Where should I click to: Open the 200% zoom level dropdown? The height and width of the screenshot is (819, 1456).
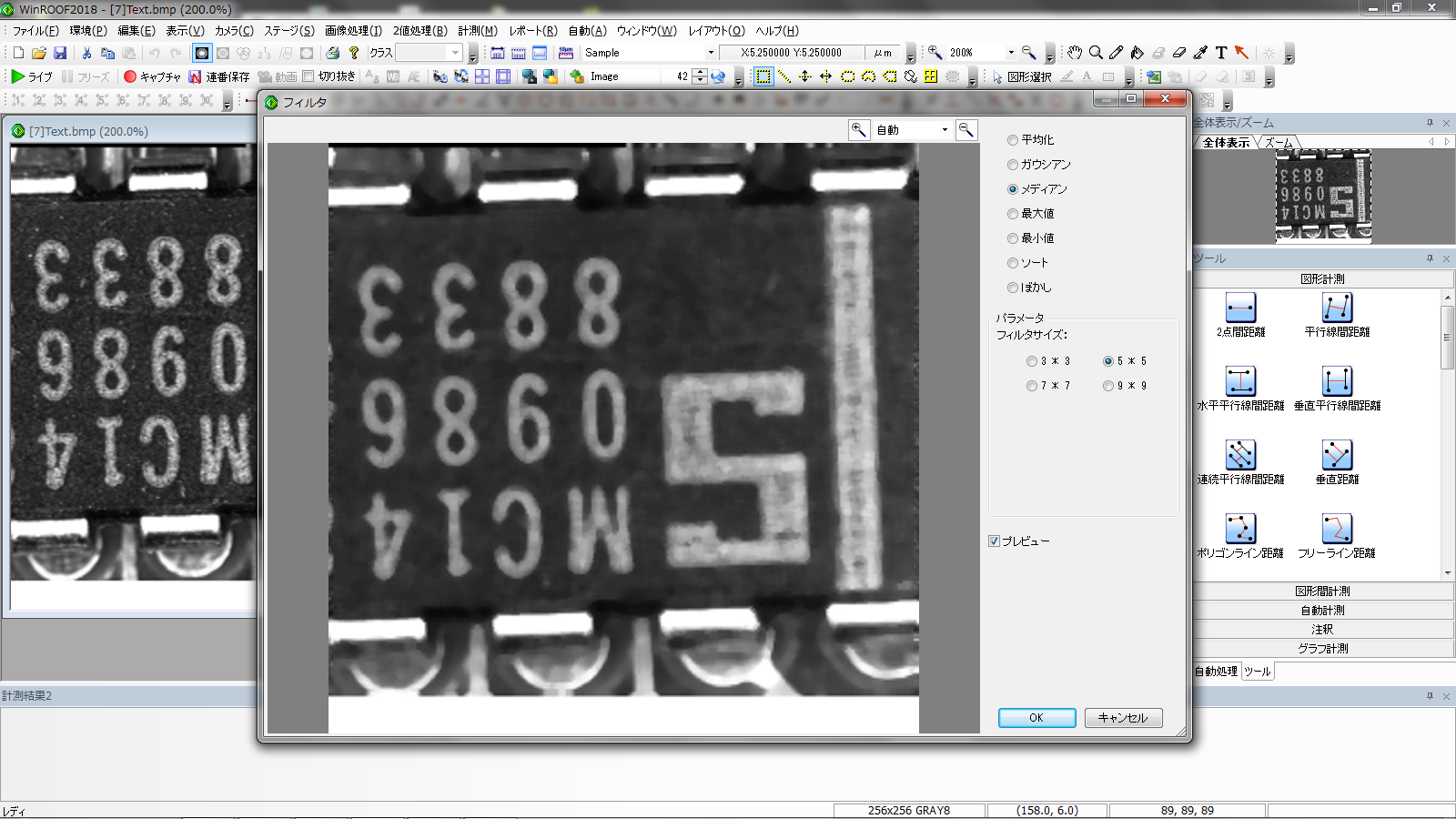(1010, 53)
